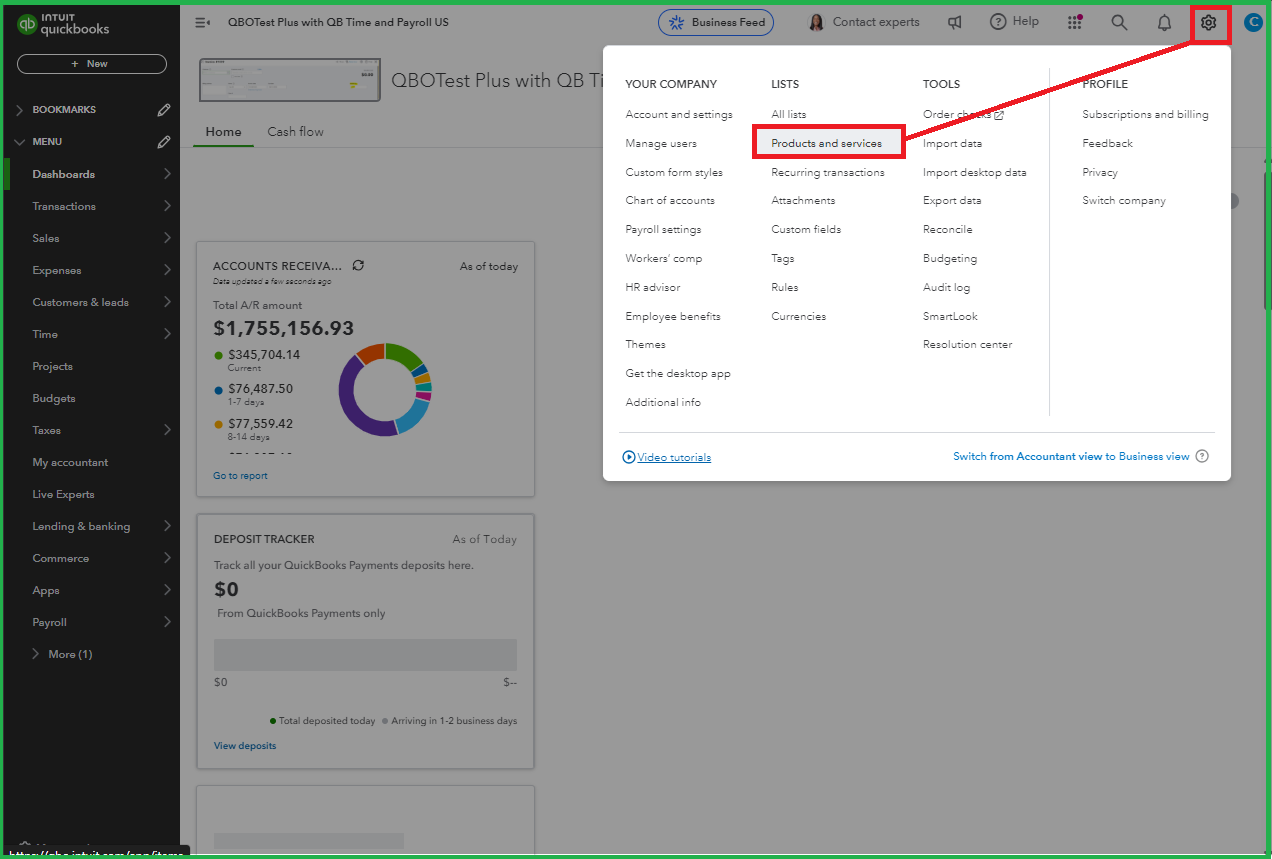Expand the Sales submenu

(x=167, y=238)
